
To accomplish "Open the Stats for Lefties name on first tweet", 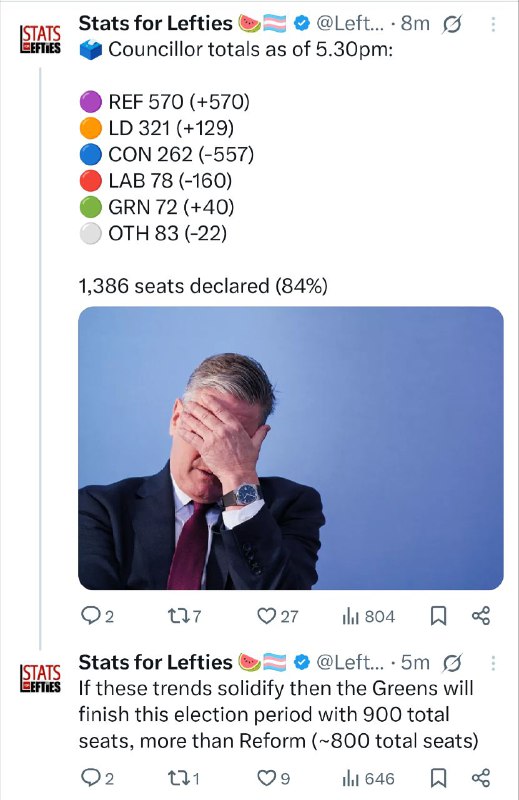I will coord(155,23).
